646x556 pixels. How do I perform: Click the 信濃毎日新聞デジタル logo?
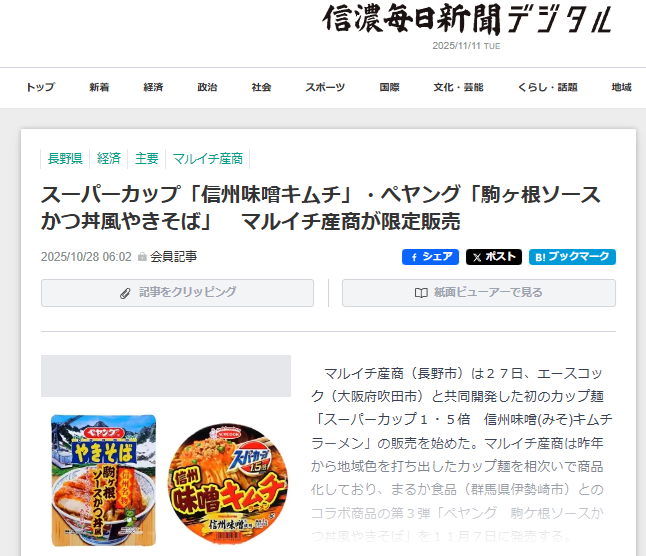[x=467, y=19]
